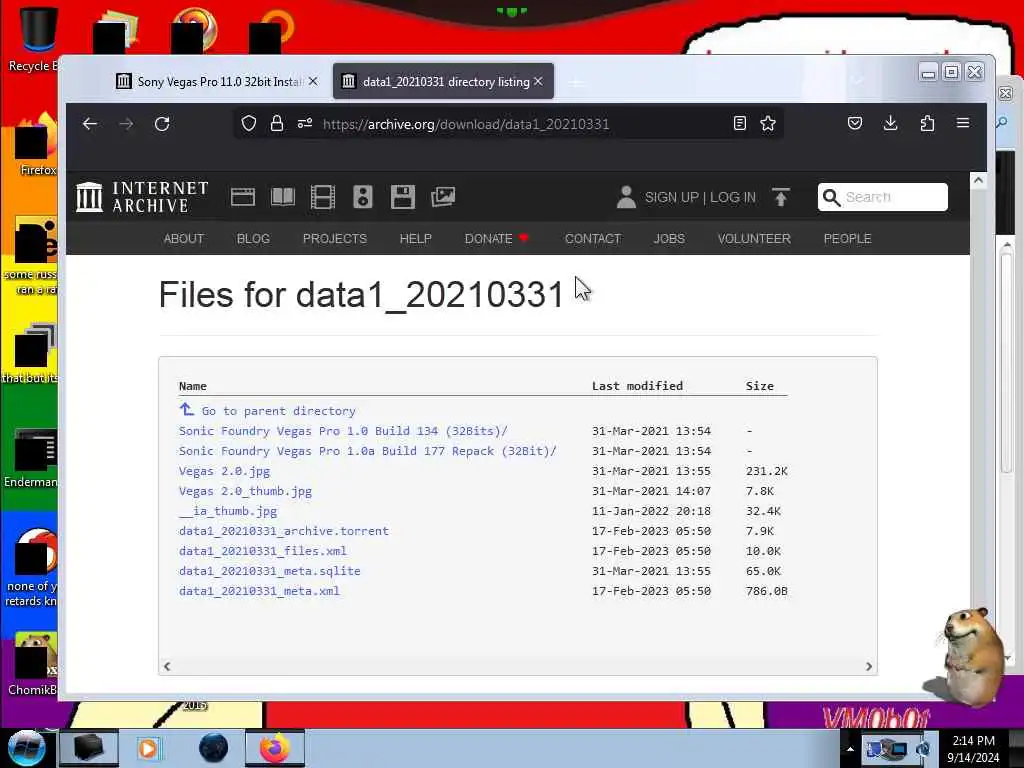The width and height of the screenshot is (1024, 768).
Task: Open Sonic Foundry Vegas Pro 1.0 Build 134 folder
Action: (343, 431)
